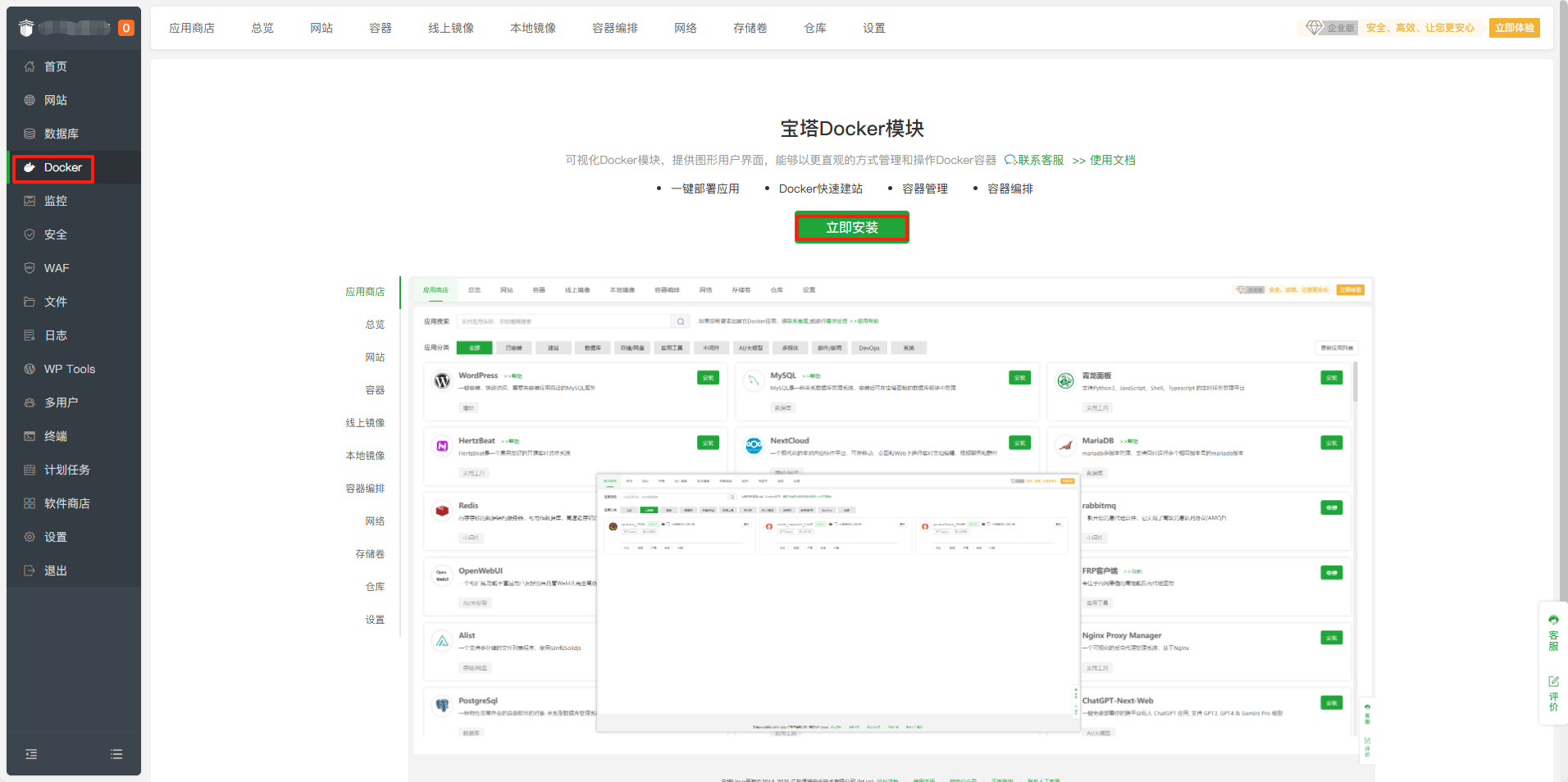This screenshot has height=782, width=1568.
Task: Click the Docker app store preview screenshot
Action: click(891, 529)
